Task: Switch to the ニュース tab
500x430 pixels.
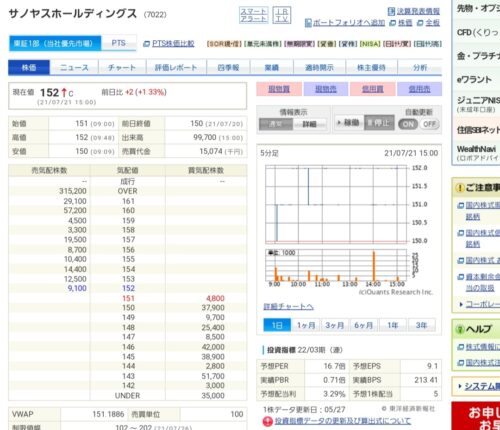Action: point(74,67)
